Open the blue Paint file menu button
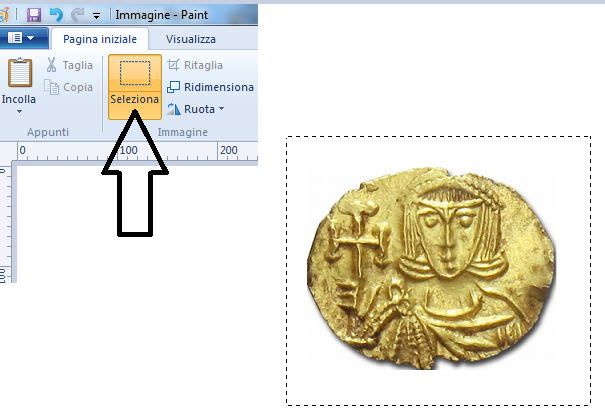This screenshot has width=605, height=411. tap(24, 38)
